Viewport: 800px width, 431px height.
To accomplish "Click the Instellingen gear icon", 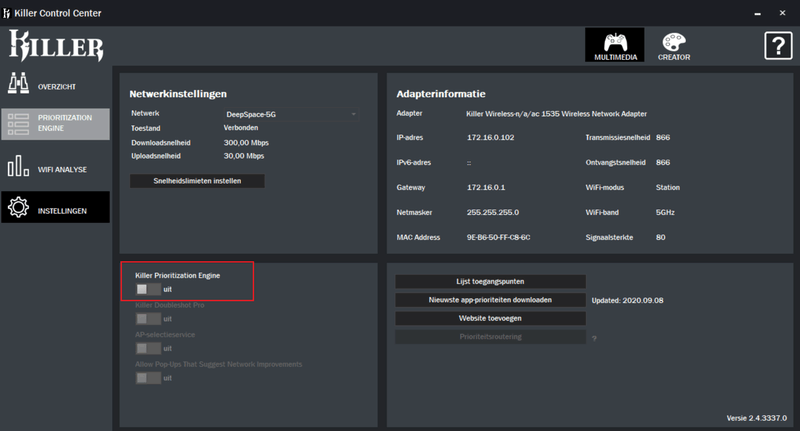I will pyautogui.click(x=18, y=209).
